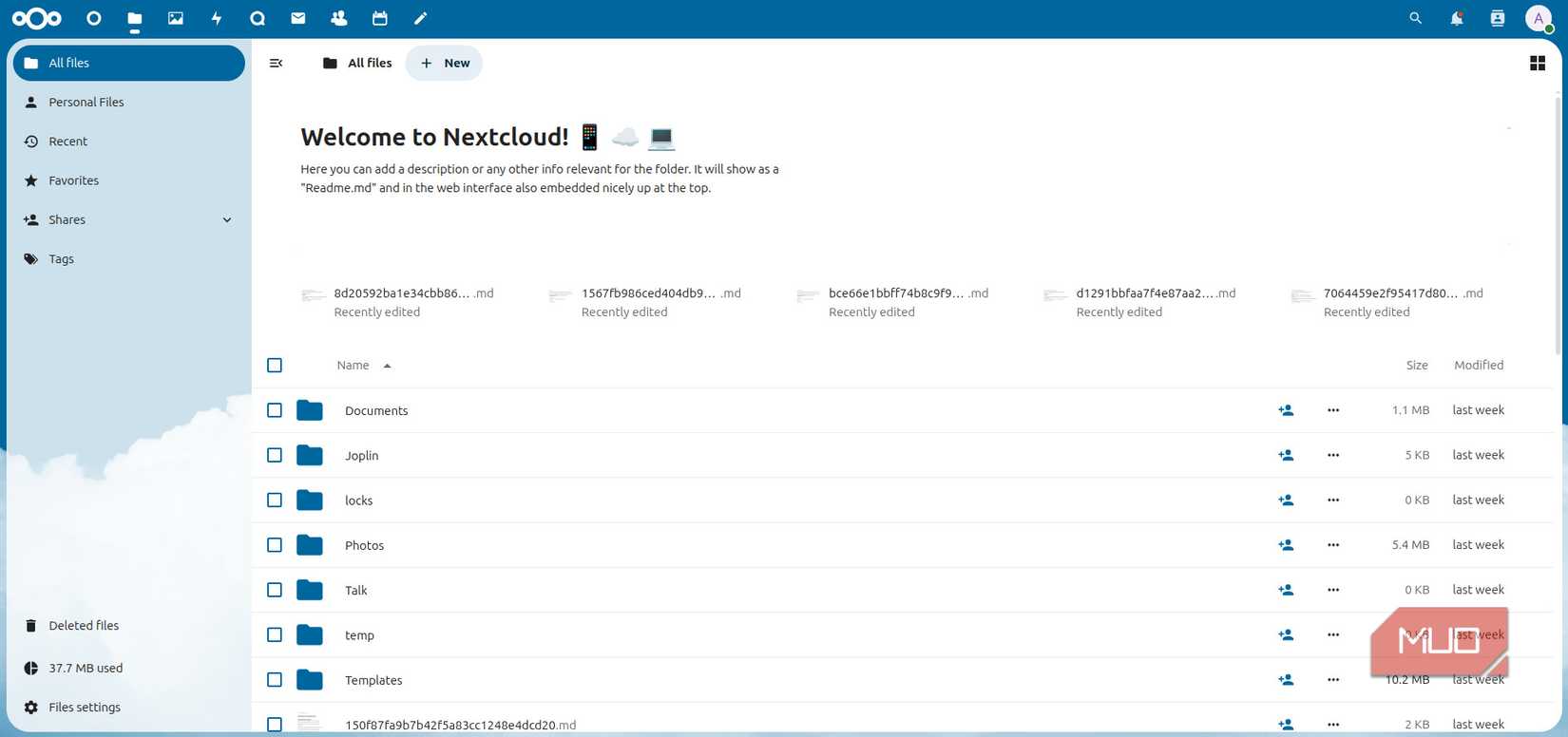Open the Templates folder
1568x737 pixels.
(x=373, y=680)
